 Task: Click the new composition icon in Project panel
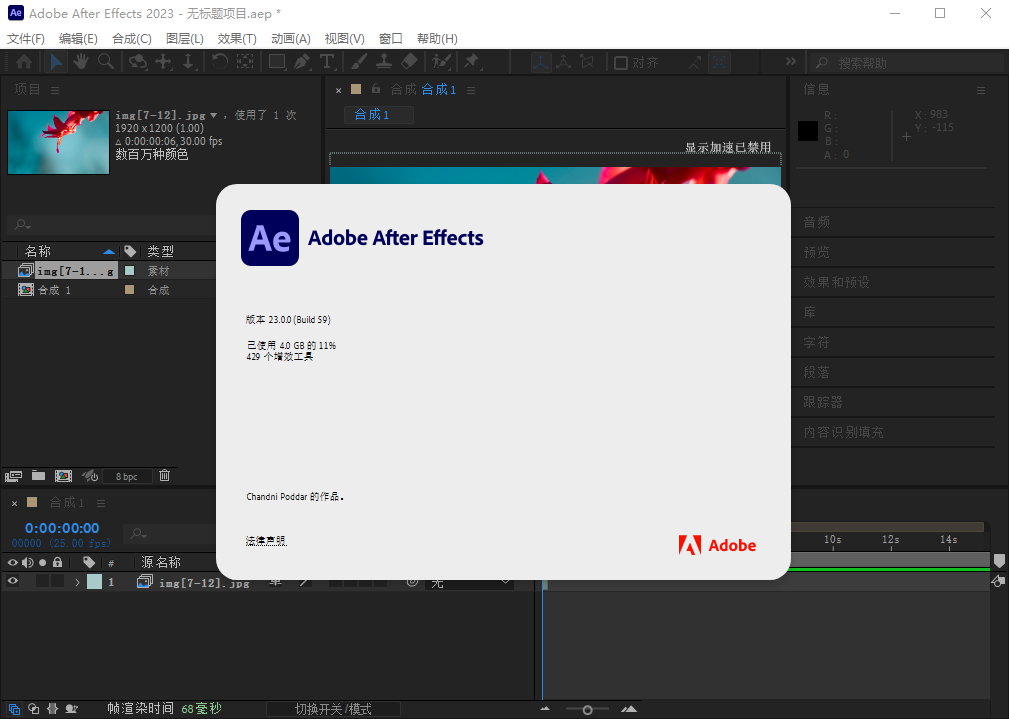tap(63, 476)
